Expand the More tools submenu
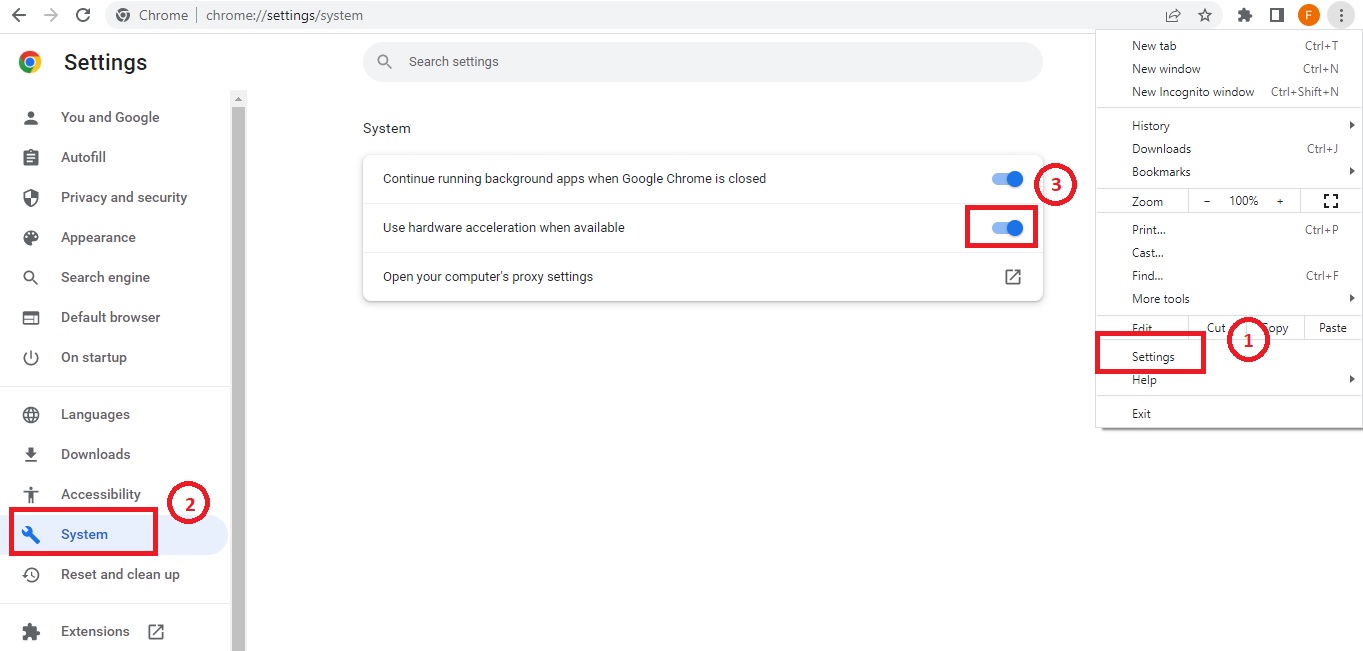This screenshot has width=1363, height=651. [1229, 299]
